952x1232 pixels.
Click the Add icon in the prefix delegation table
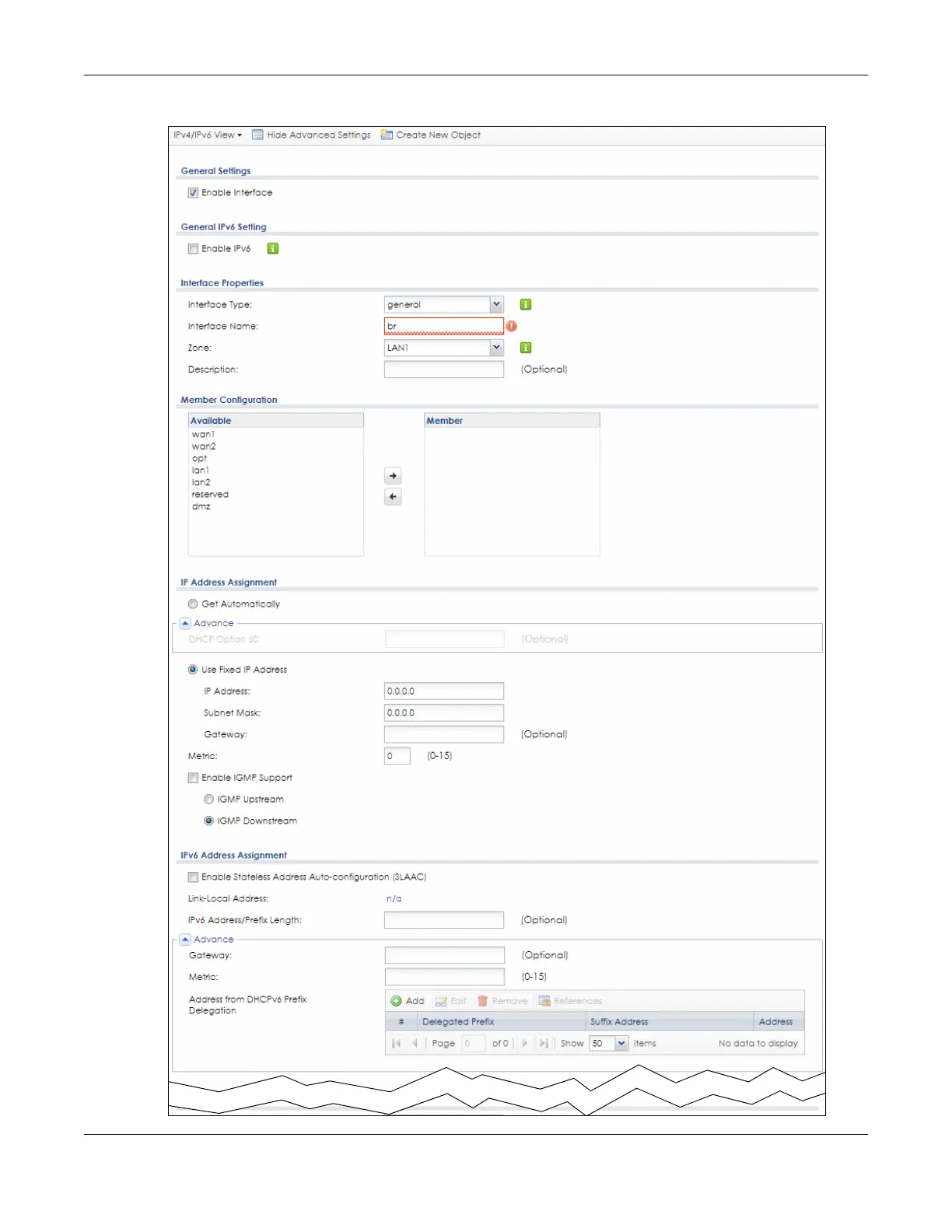(x=397, y=1001)
